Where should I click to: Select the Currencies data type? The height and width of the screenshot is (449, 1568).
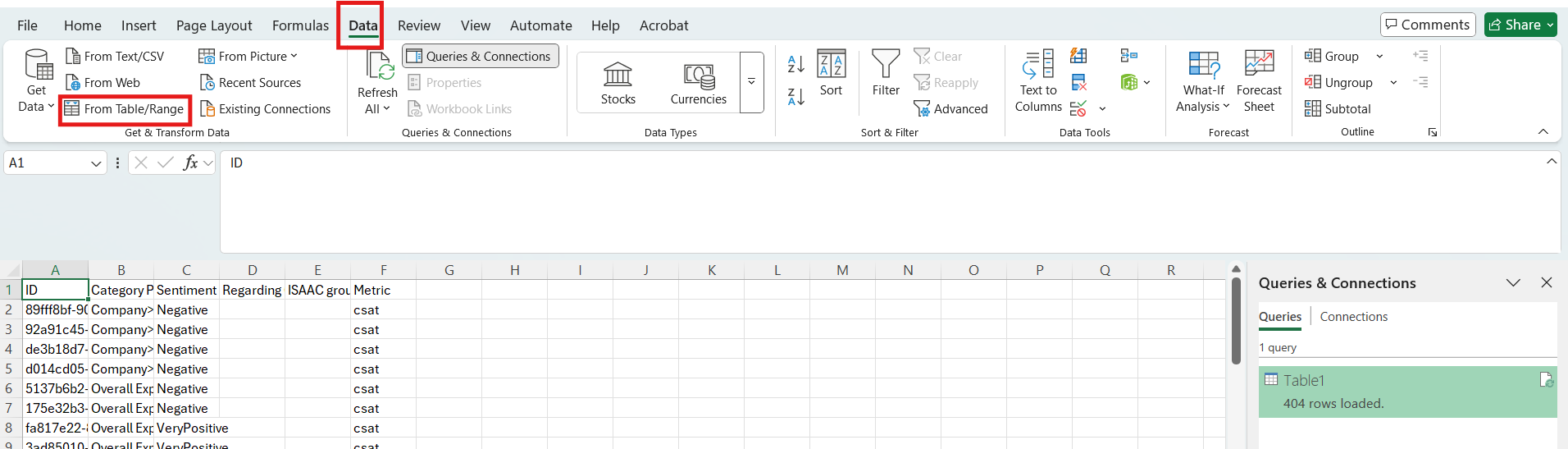click(x=698, y=83)
